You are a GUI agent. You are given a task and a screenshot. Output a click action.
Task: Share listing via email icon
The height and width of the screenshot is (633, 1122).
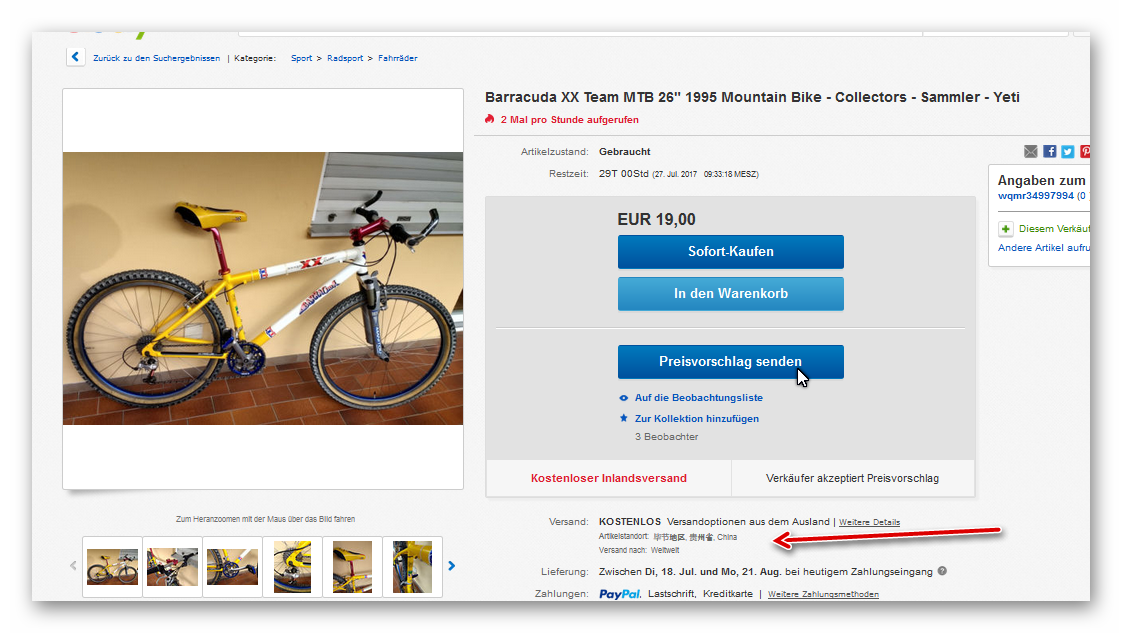pyautogui.click(x=1031, y=152)
